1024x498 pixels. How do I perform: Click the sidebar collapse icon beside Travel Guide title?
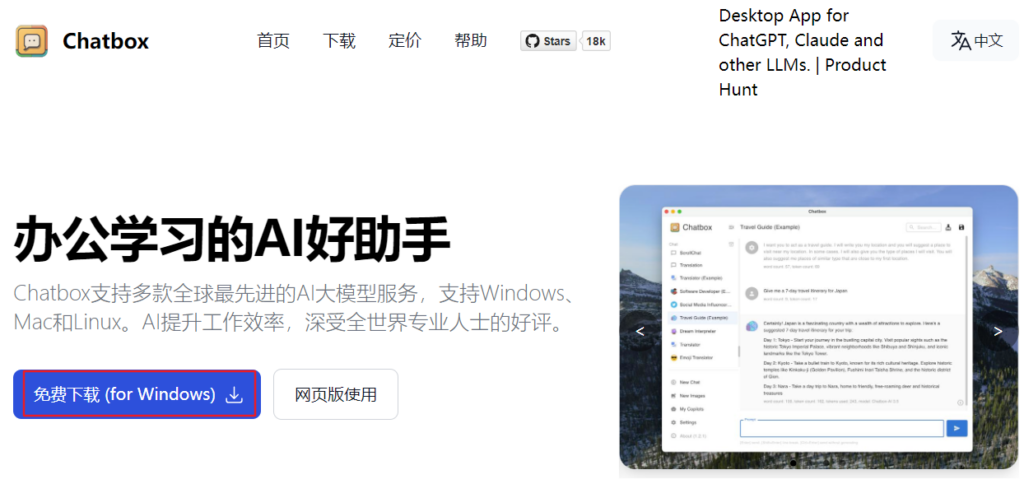(731, 227)
